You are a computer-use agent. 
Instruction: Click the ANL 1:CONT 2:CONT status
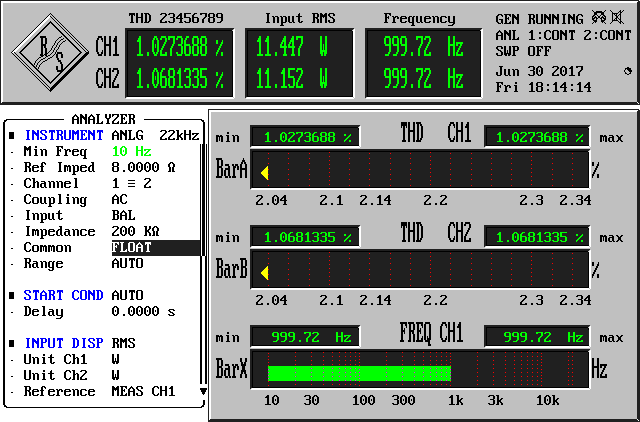[564, 35]
